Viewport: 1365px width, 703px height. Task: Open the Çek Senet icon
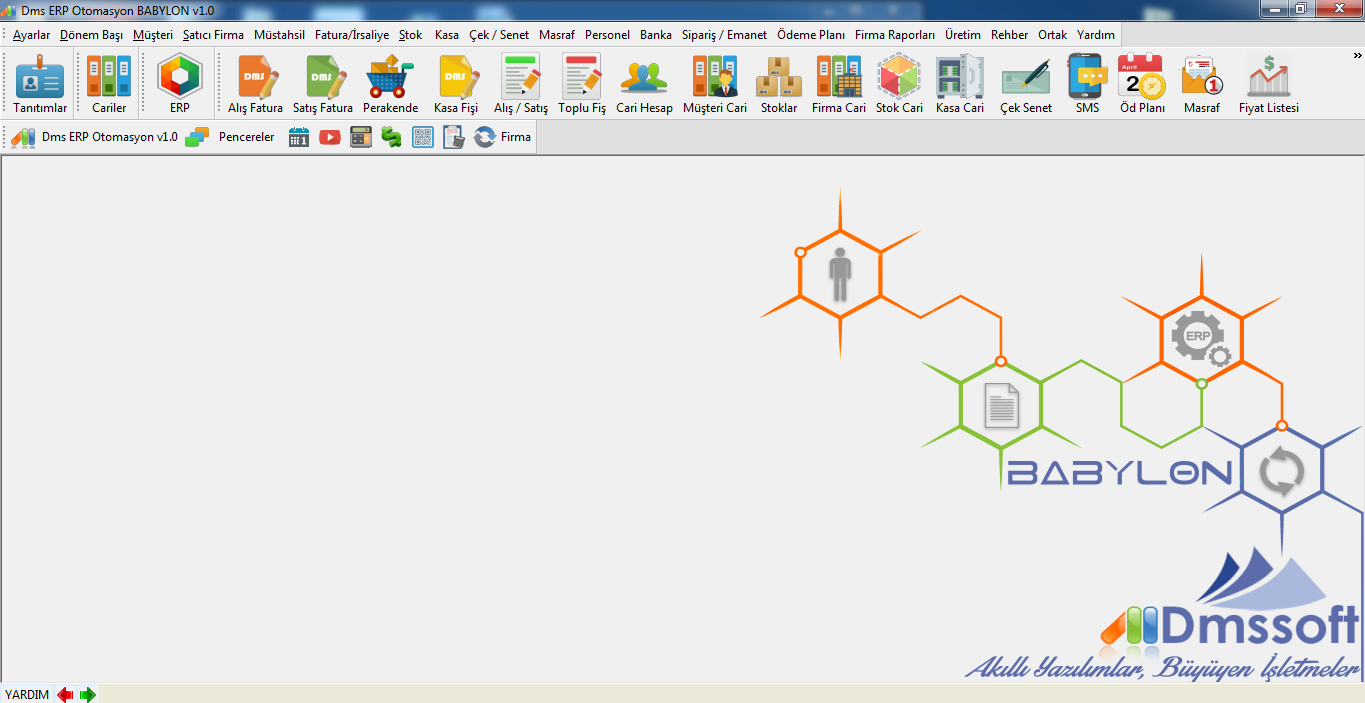point(1026,84)
